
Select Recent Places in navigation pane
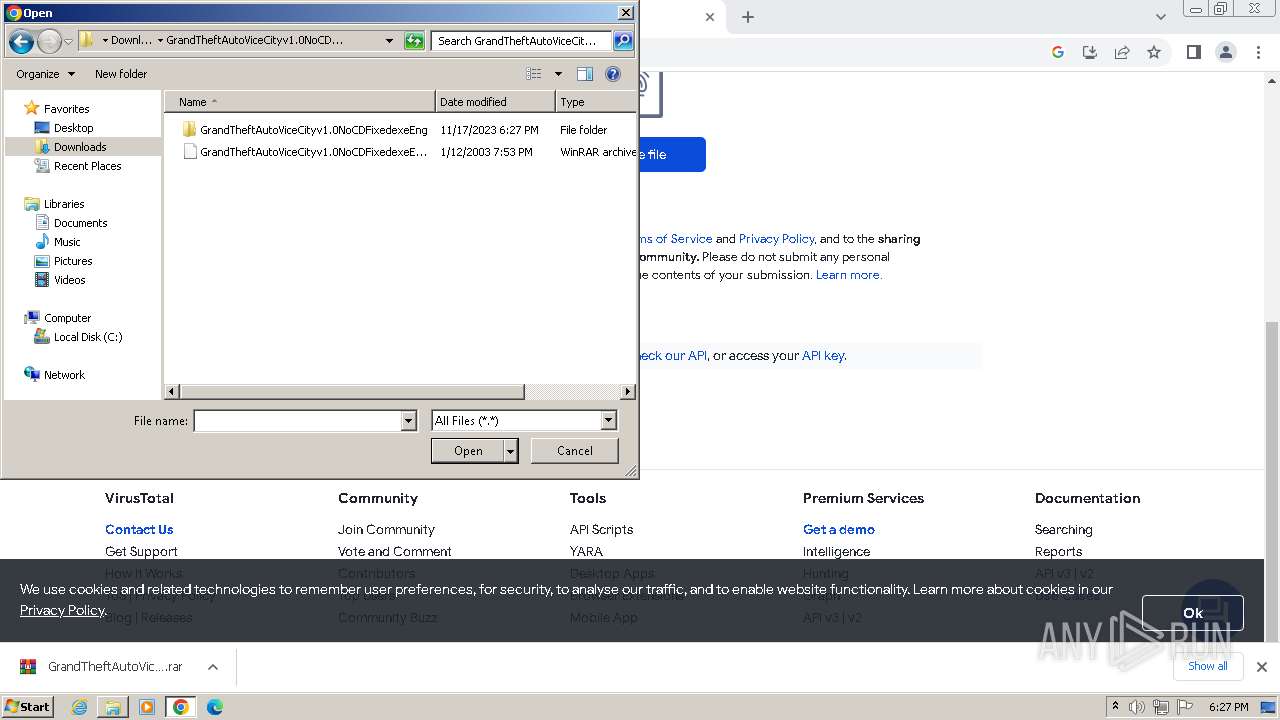pyautogui.click(x=88, y=166)
